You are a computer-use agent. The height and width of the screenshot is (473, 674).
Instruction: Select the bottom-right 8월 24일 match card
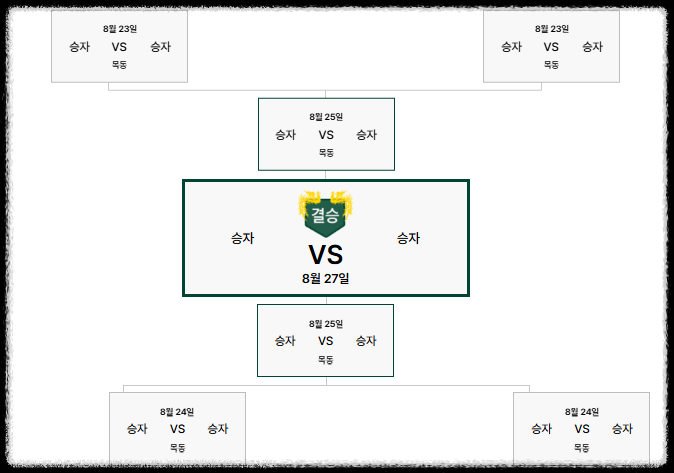point(582,428)
